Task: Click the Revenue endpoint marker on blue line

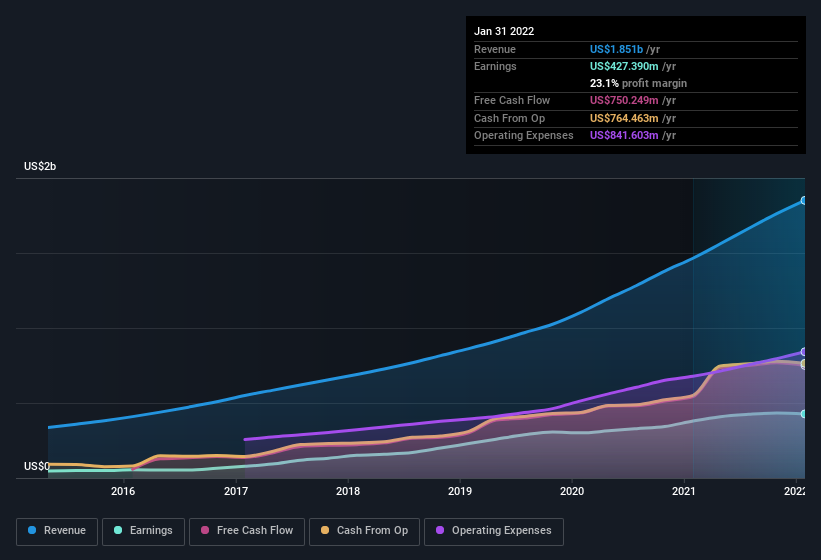Action: pos(803,200)
